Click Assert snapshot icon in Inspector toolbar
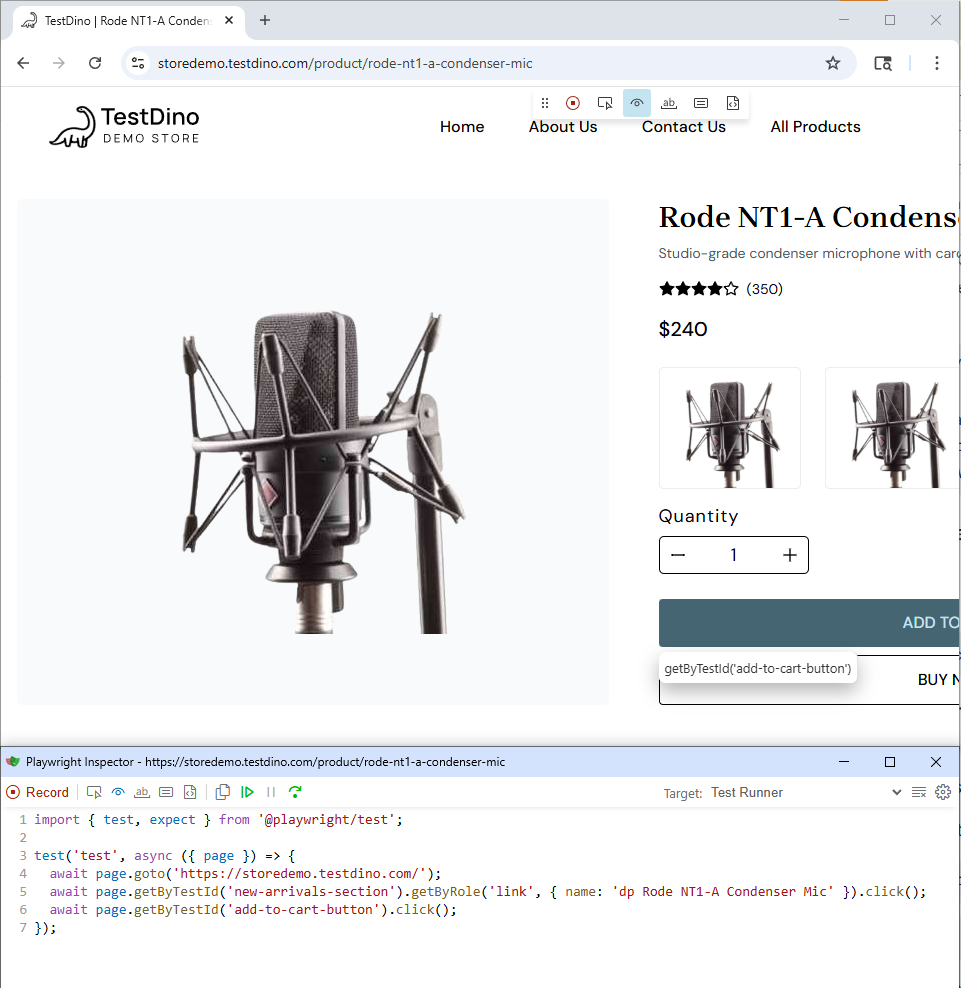Viewport: 961px width, 988px height. click(189, 792)
